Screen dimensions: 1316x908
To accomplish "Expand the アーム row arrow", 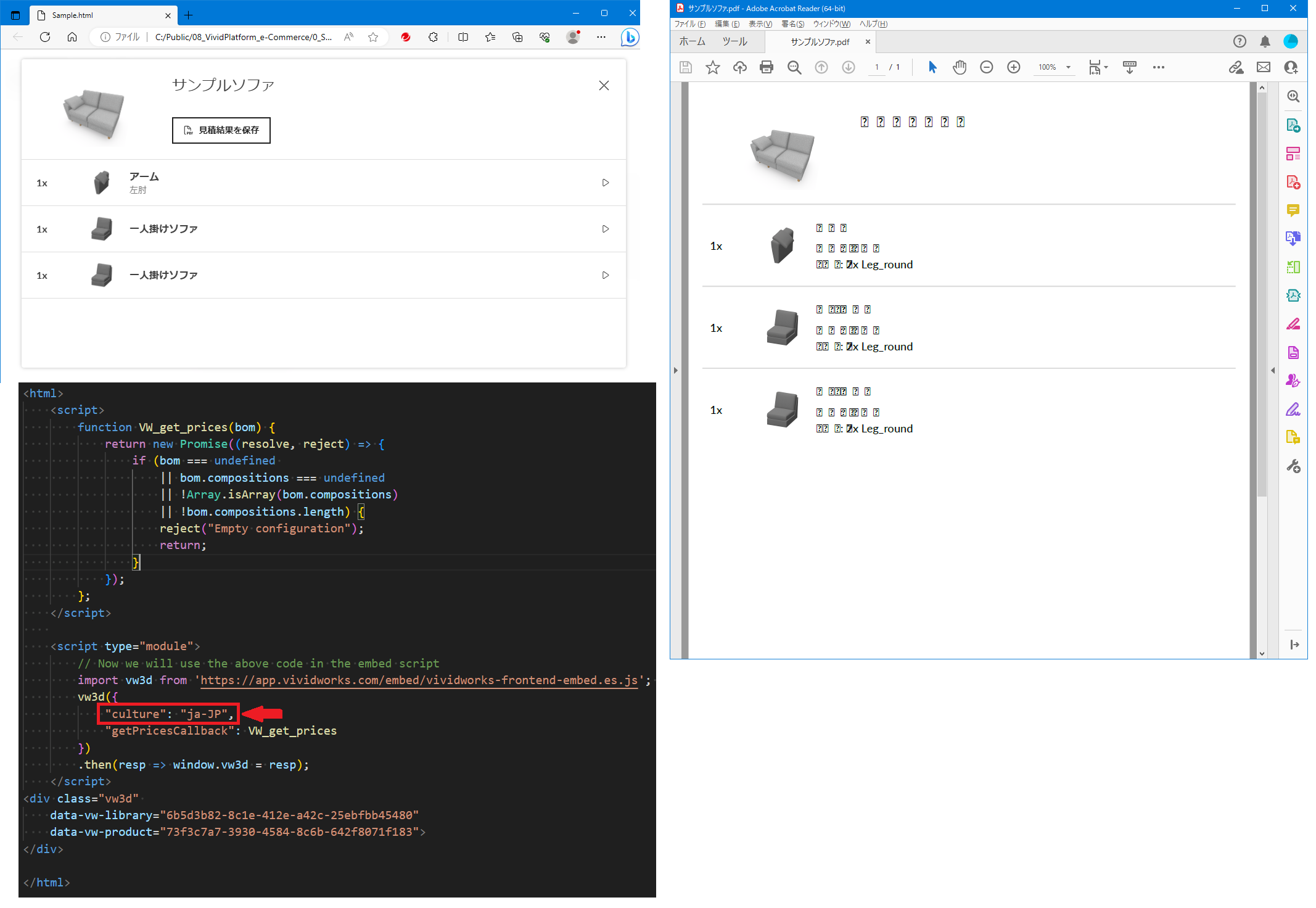I will [606, 183].
